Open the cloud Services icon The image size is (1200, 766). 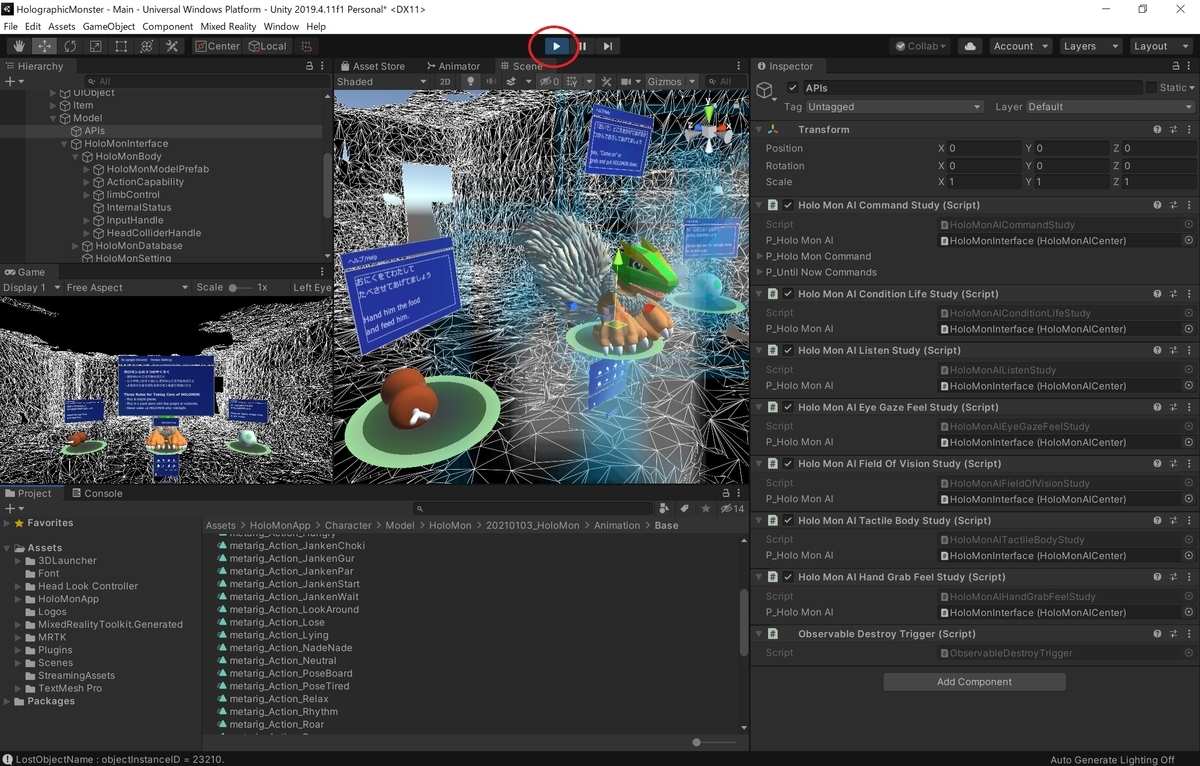coord(970,46)
